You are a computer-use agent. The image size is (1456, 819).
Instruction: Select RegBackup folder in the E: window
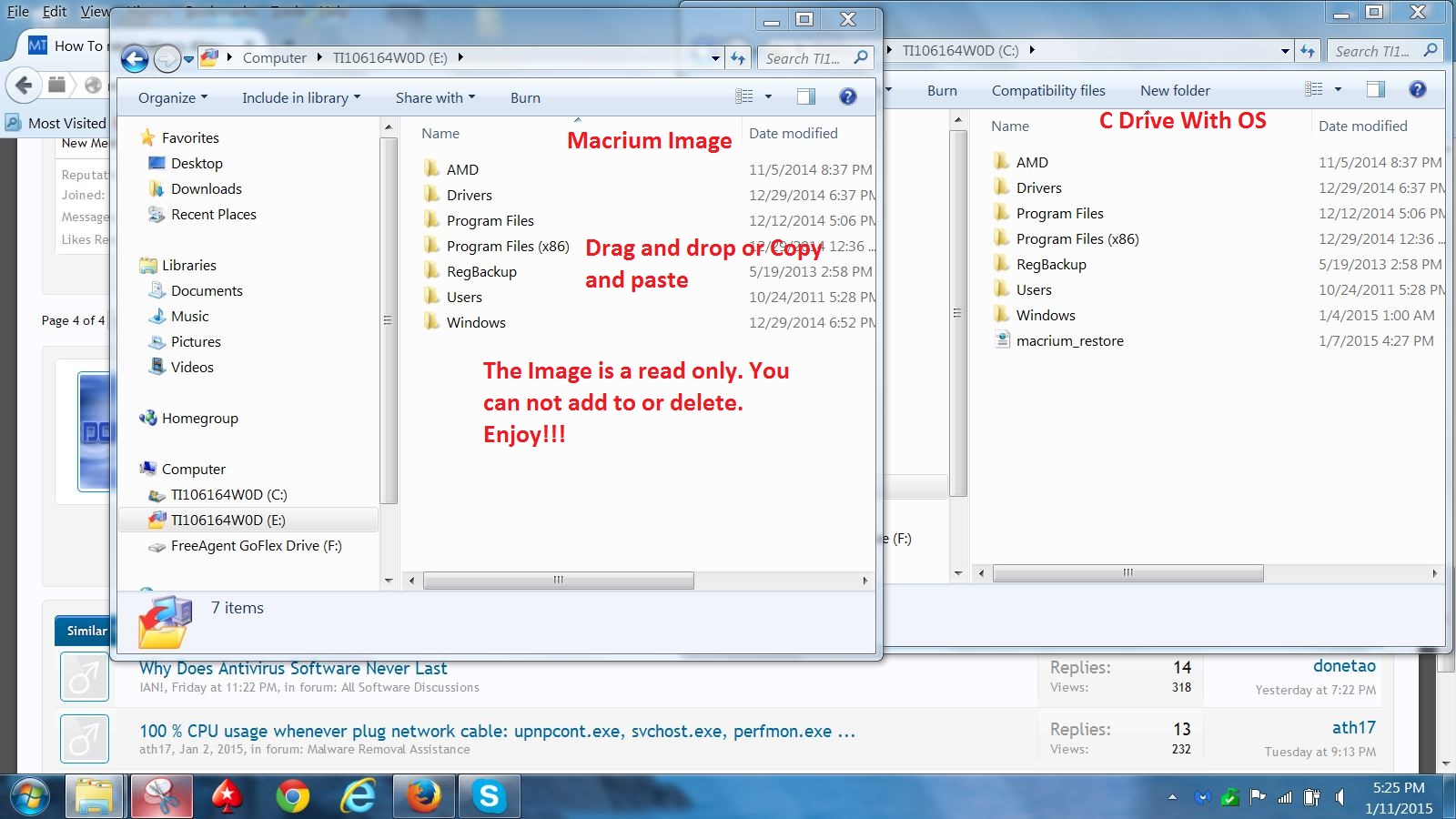481,271
